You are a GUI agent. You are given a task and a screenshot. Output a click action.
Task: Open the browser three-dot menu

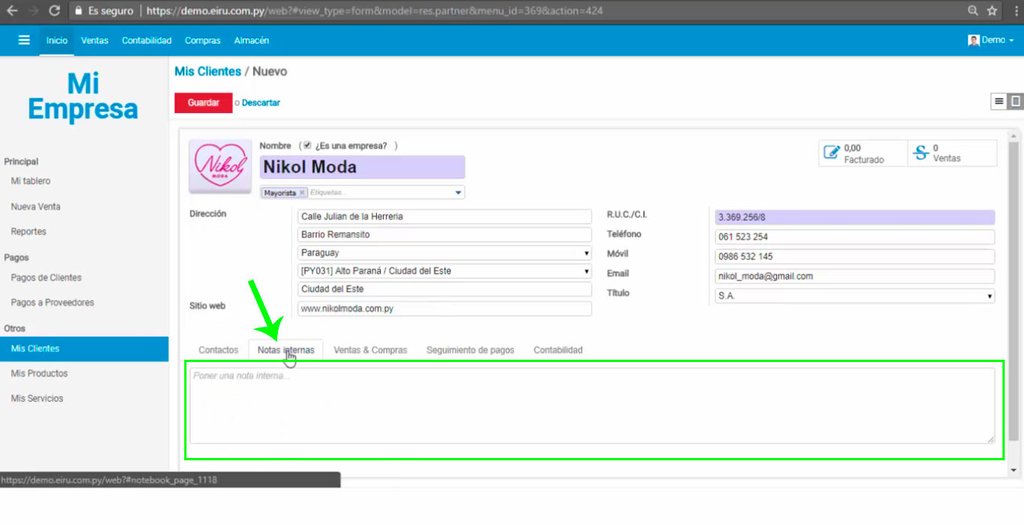[1016, 10]
